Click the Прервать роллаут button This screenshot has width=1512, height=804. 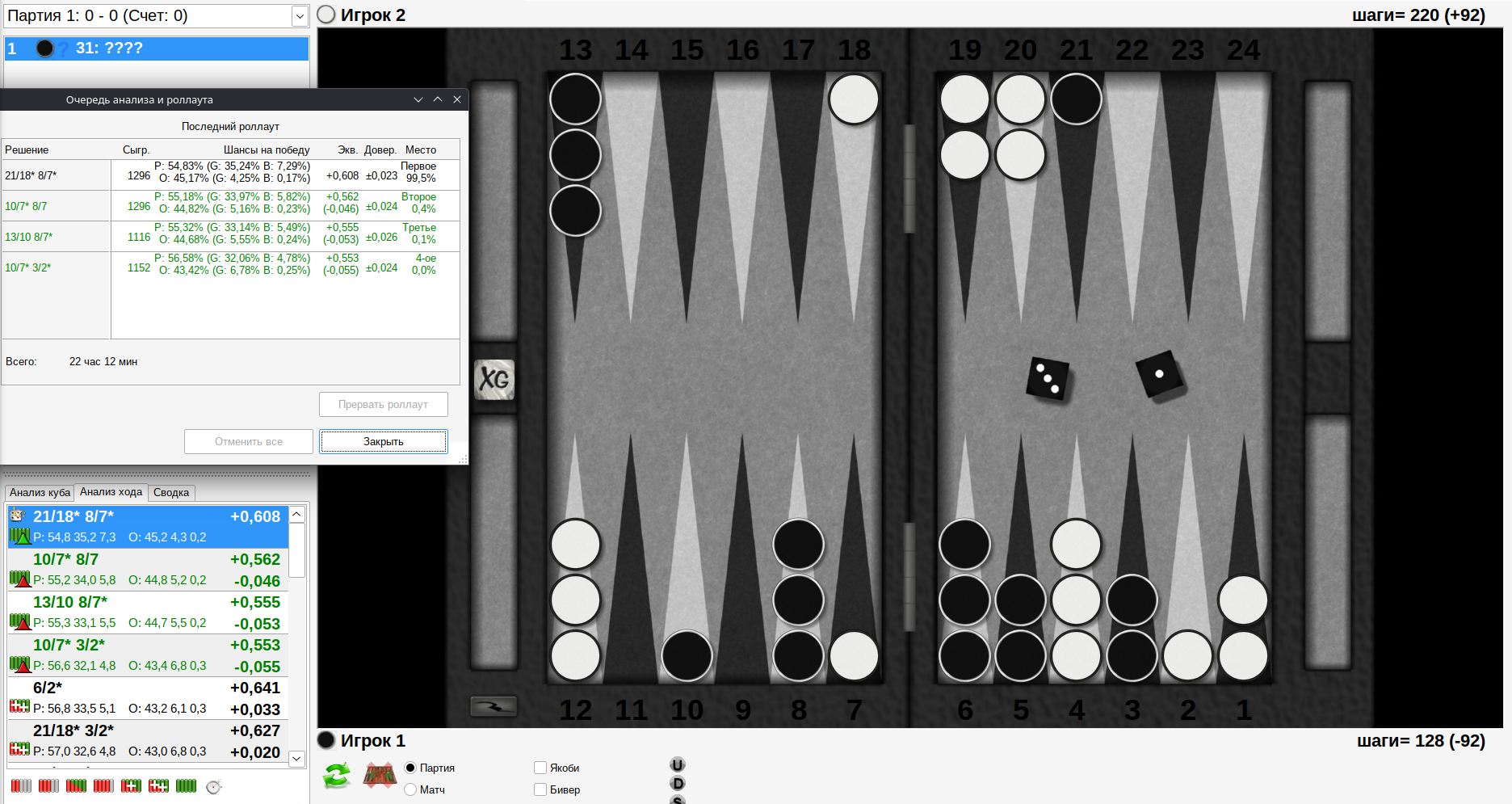coord(384,404)
